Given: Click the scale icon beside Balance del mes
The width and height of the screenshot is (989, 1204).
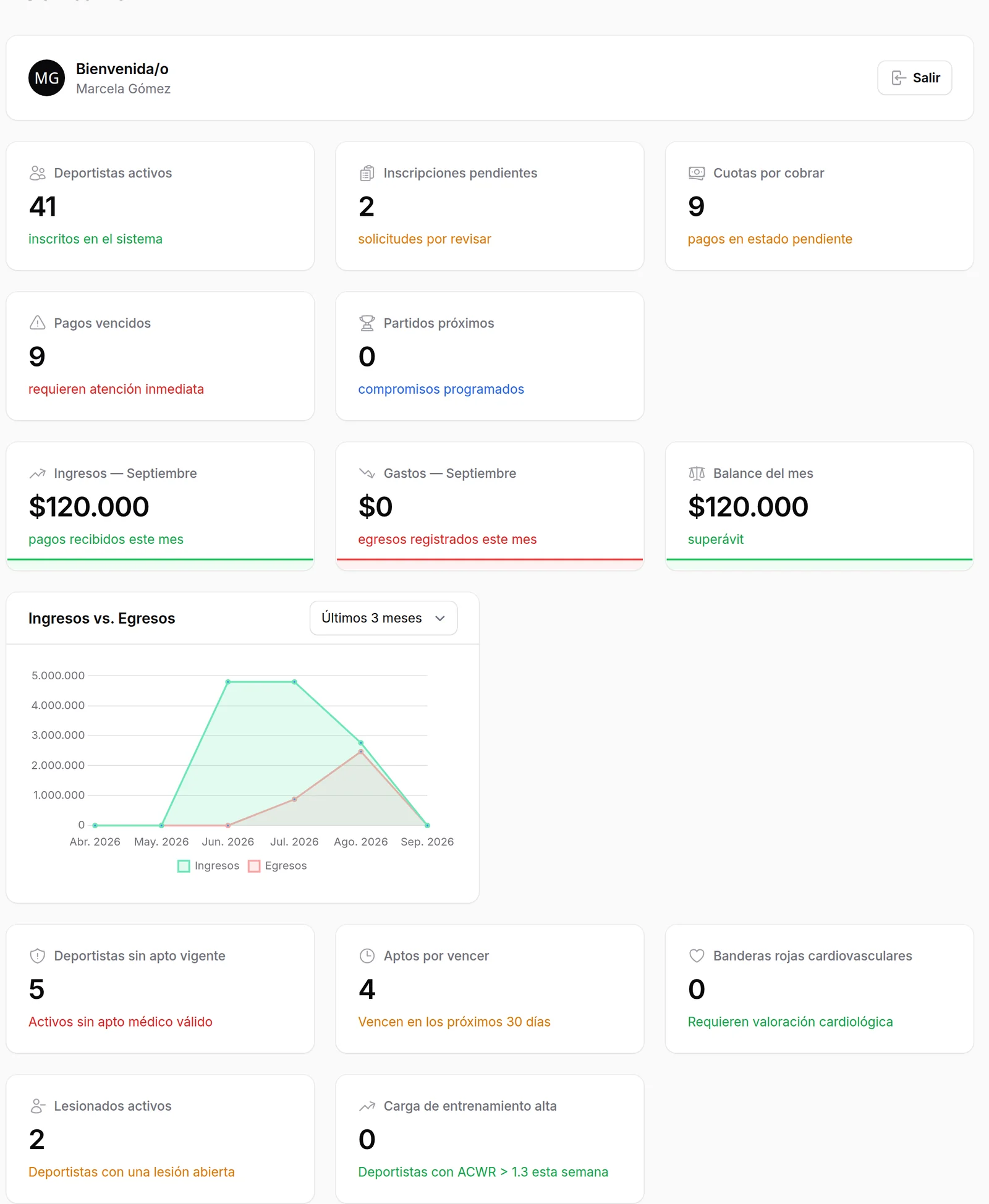Looking at the screenshot, I should pyautogui.click(x=696, y=473).
